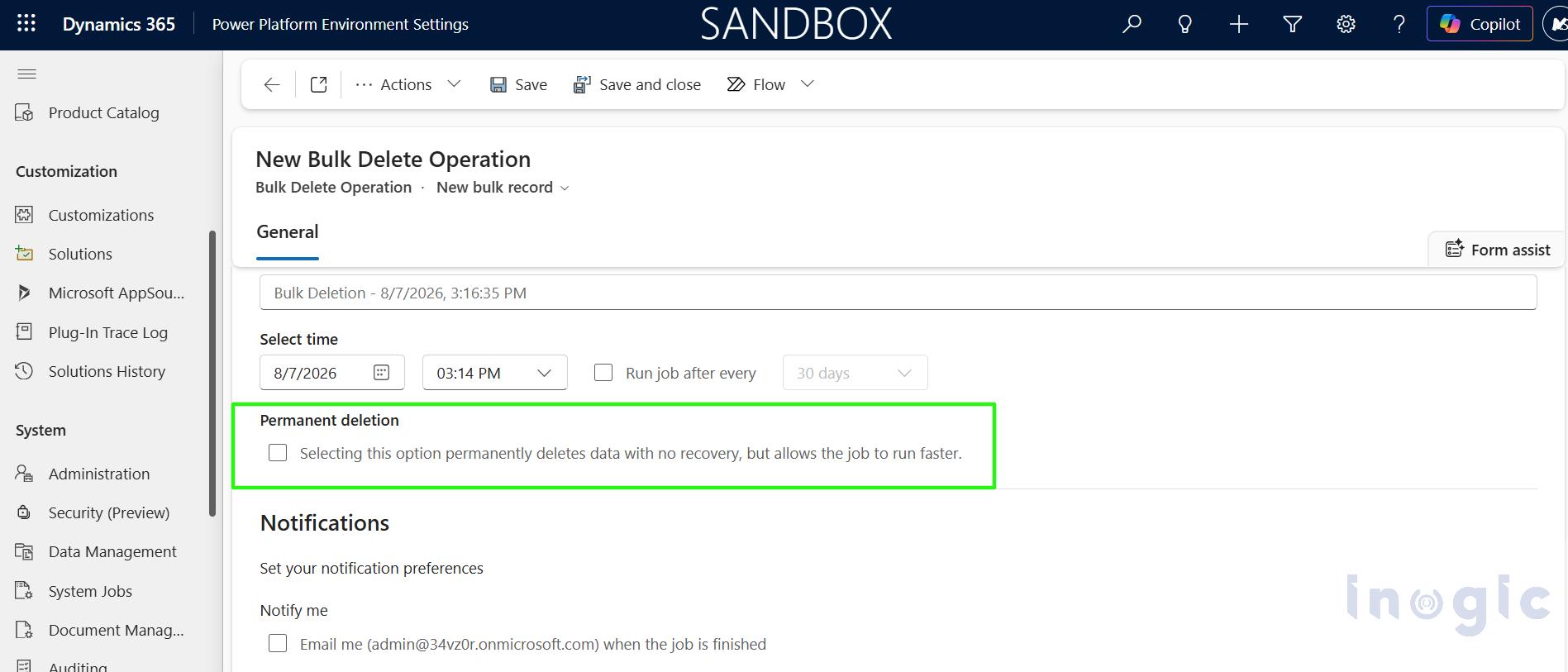
Task: Open Data Management in sidebar
Action: point(112,551)
